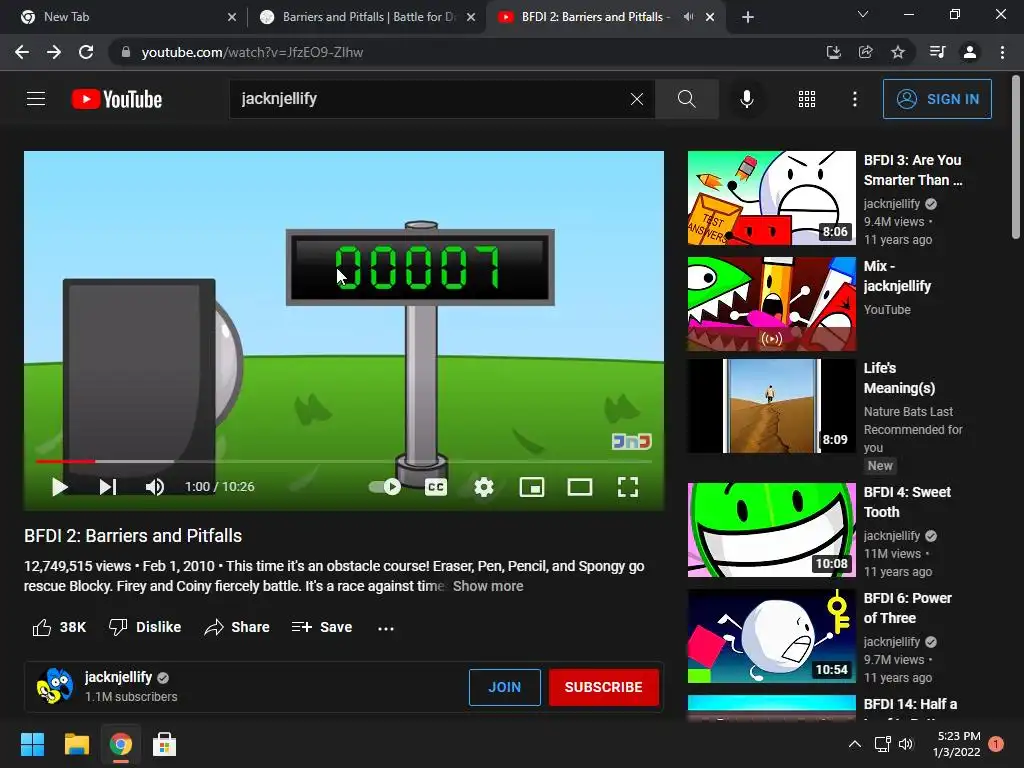Install app icon in address bar
Image resolution: width=1024 pixels, height=768 pixels.
pyautogui.click(x=833, y=52)
